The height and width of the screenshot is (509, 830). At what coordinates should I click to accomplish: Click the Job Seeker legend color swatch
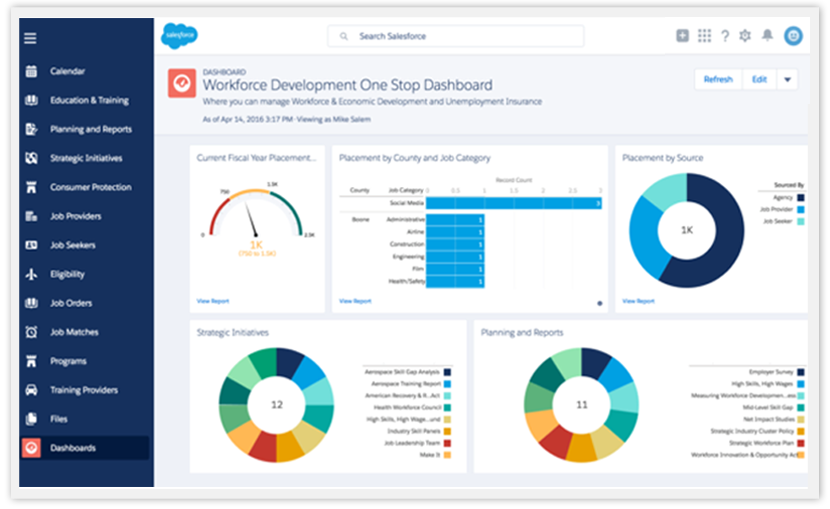point(800,221)
